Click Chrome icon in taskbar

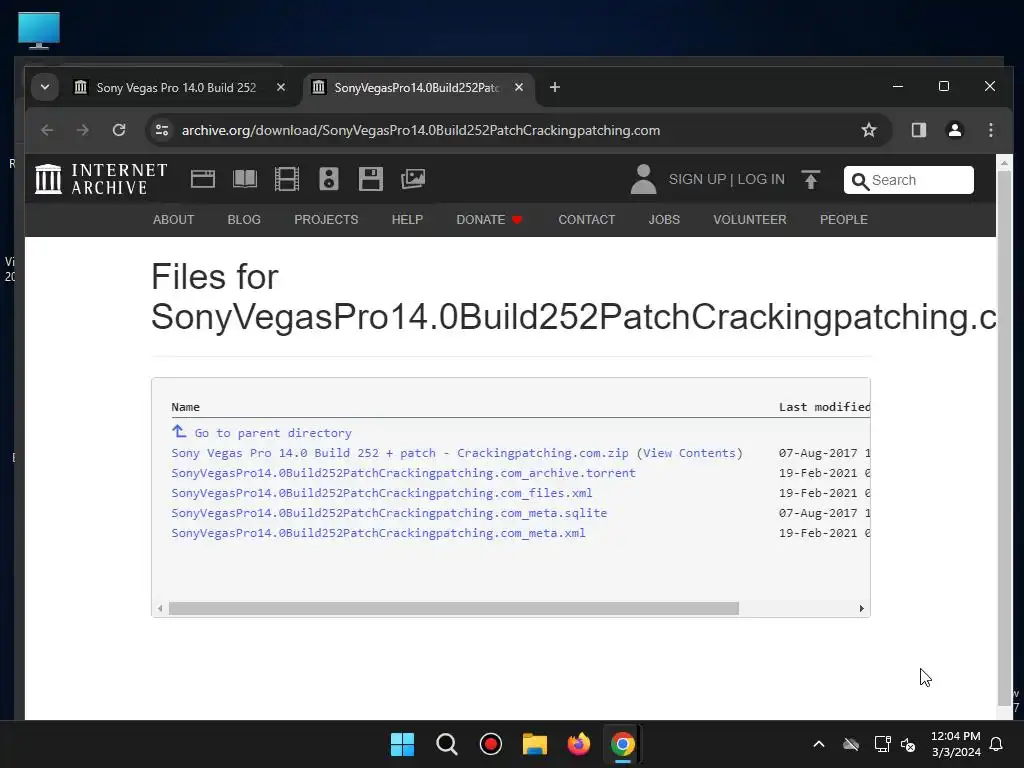[x=622, y=744]
